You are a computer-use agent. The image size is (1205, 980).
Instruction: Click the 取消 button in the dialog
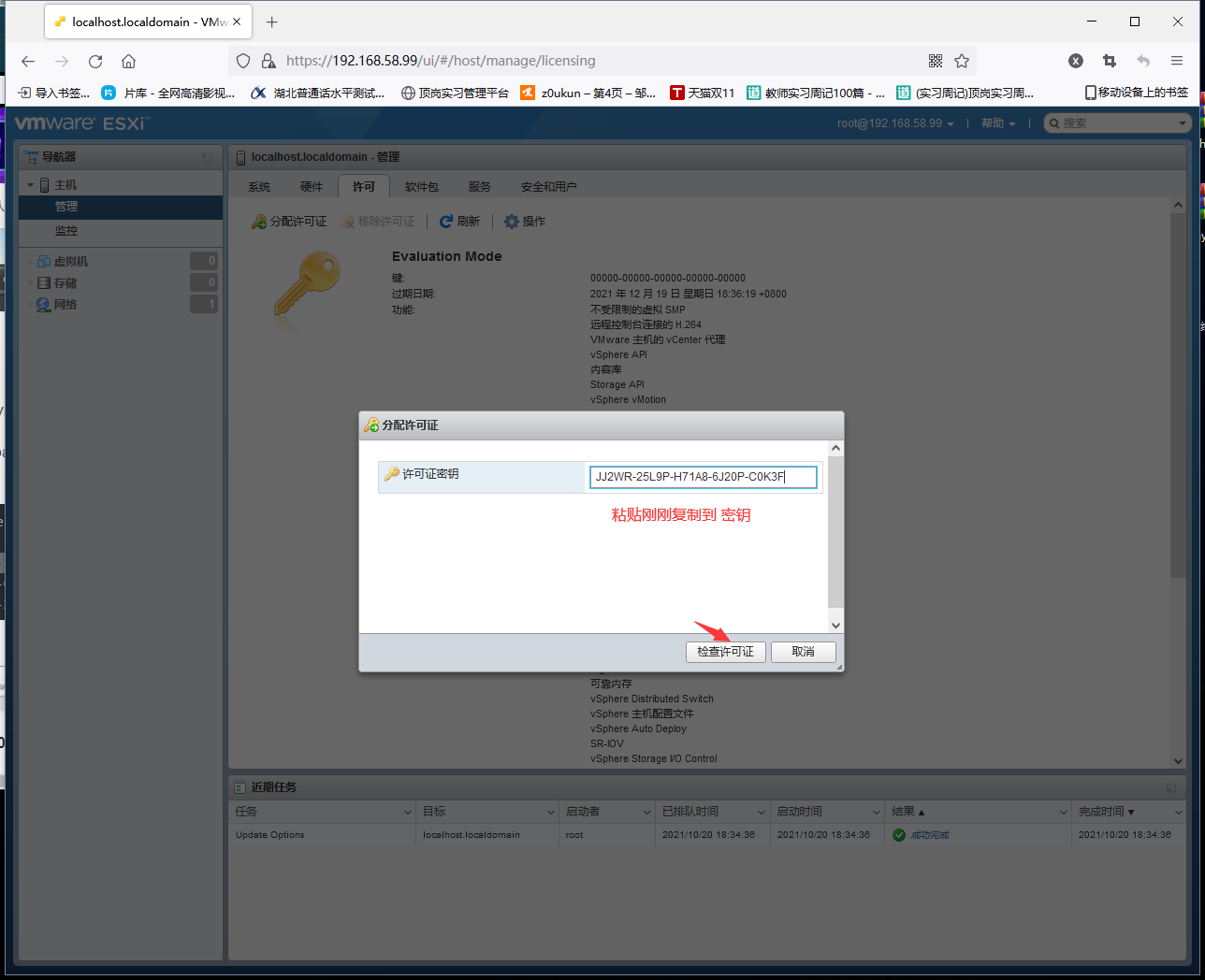(803, 652)
